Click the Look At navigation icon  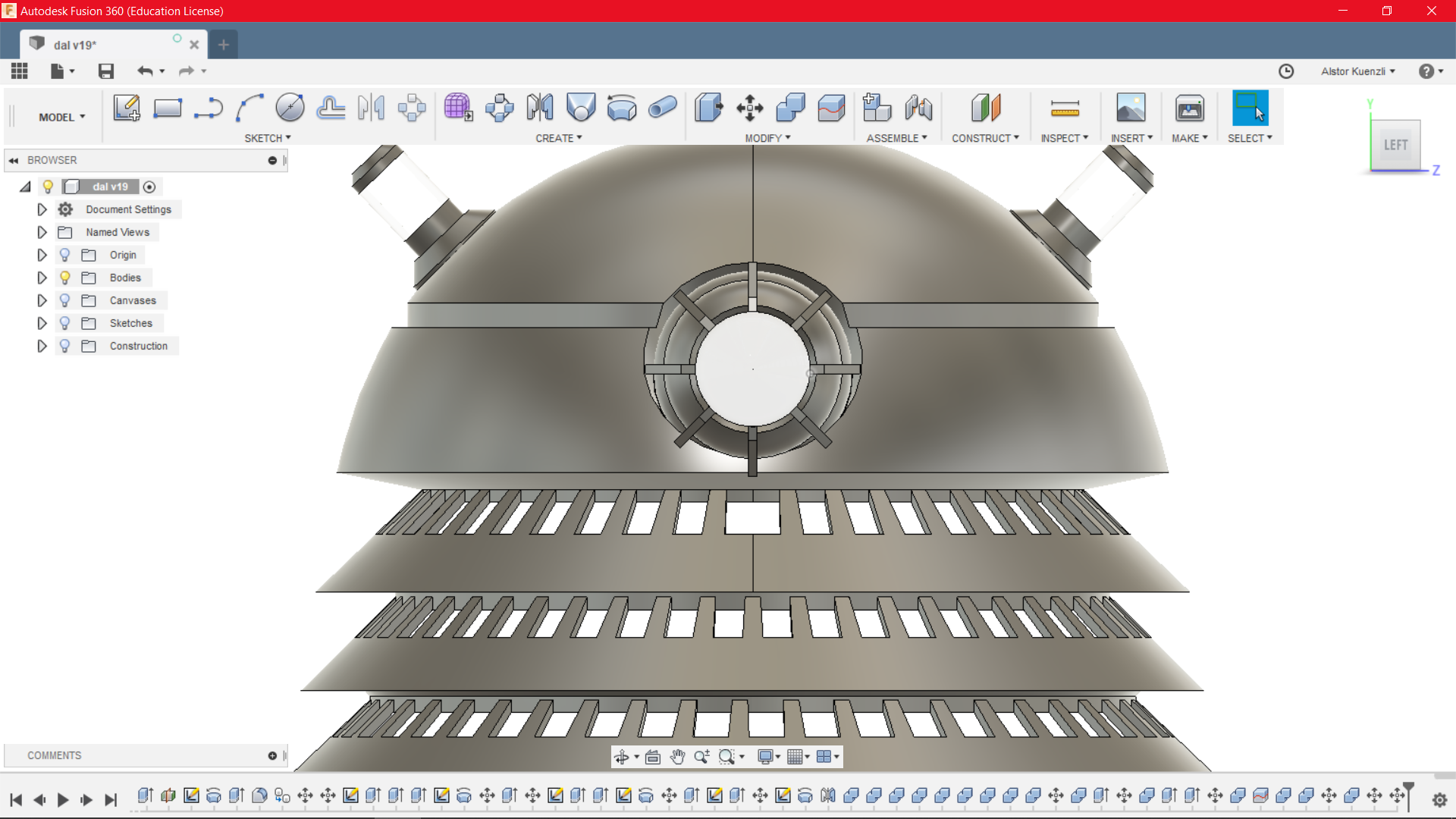coord(653,757)
